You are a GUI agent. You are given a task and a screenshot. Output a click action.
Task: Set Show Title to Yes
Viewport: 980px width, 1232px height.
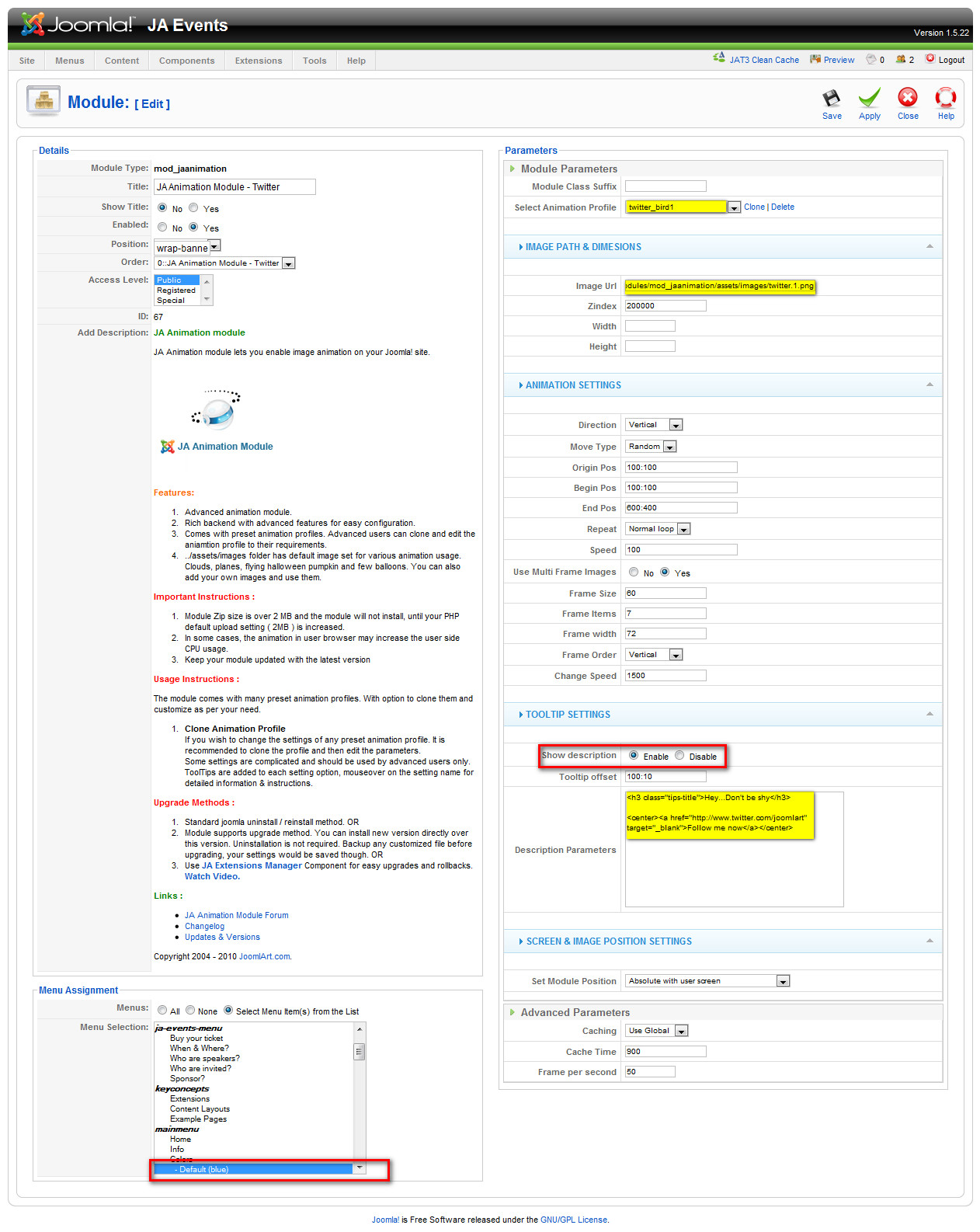(x=193, y=207)
